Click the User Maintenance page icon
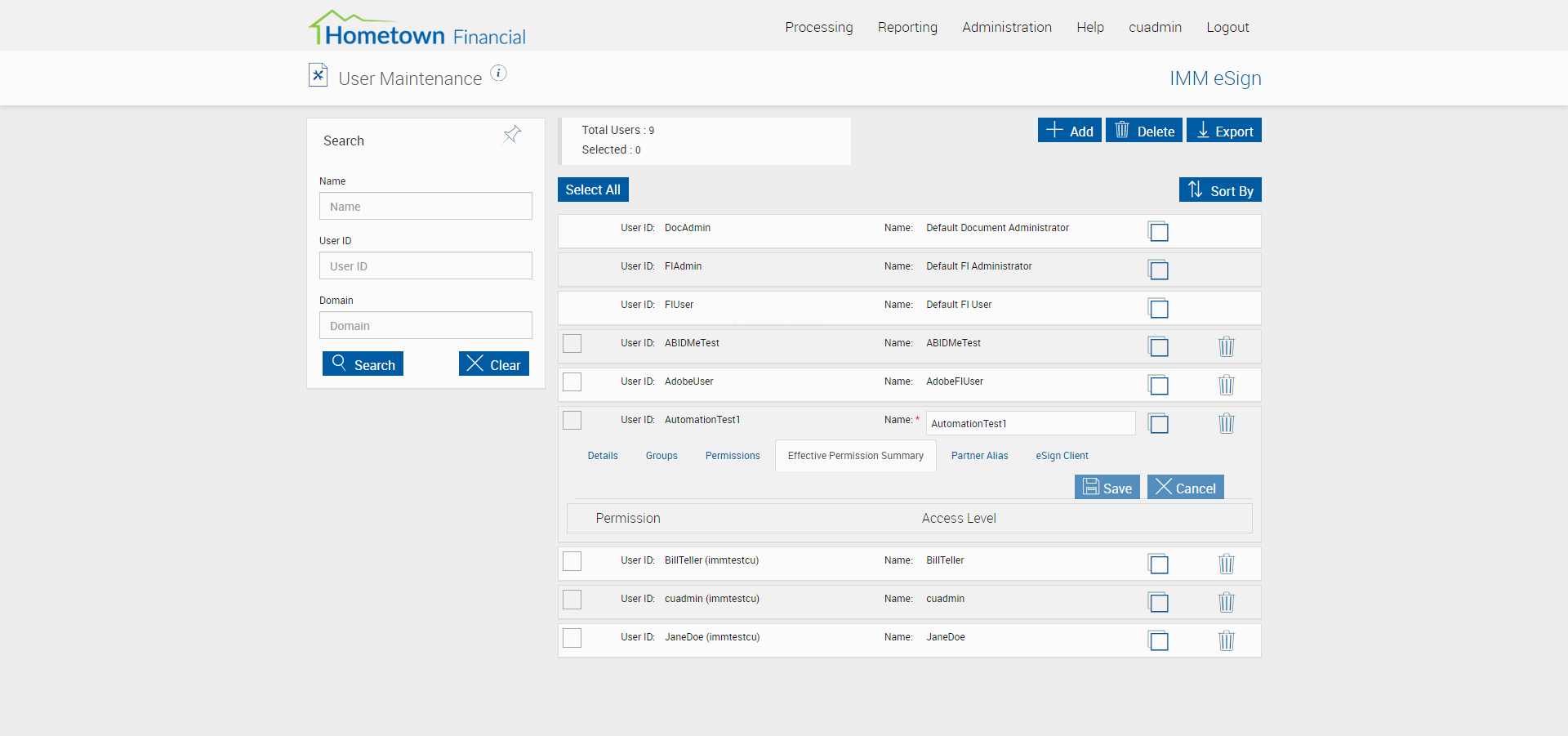1568x736 pixels. 318,75
